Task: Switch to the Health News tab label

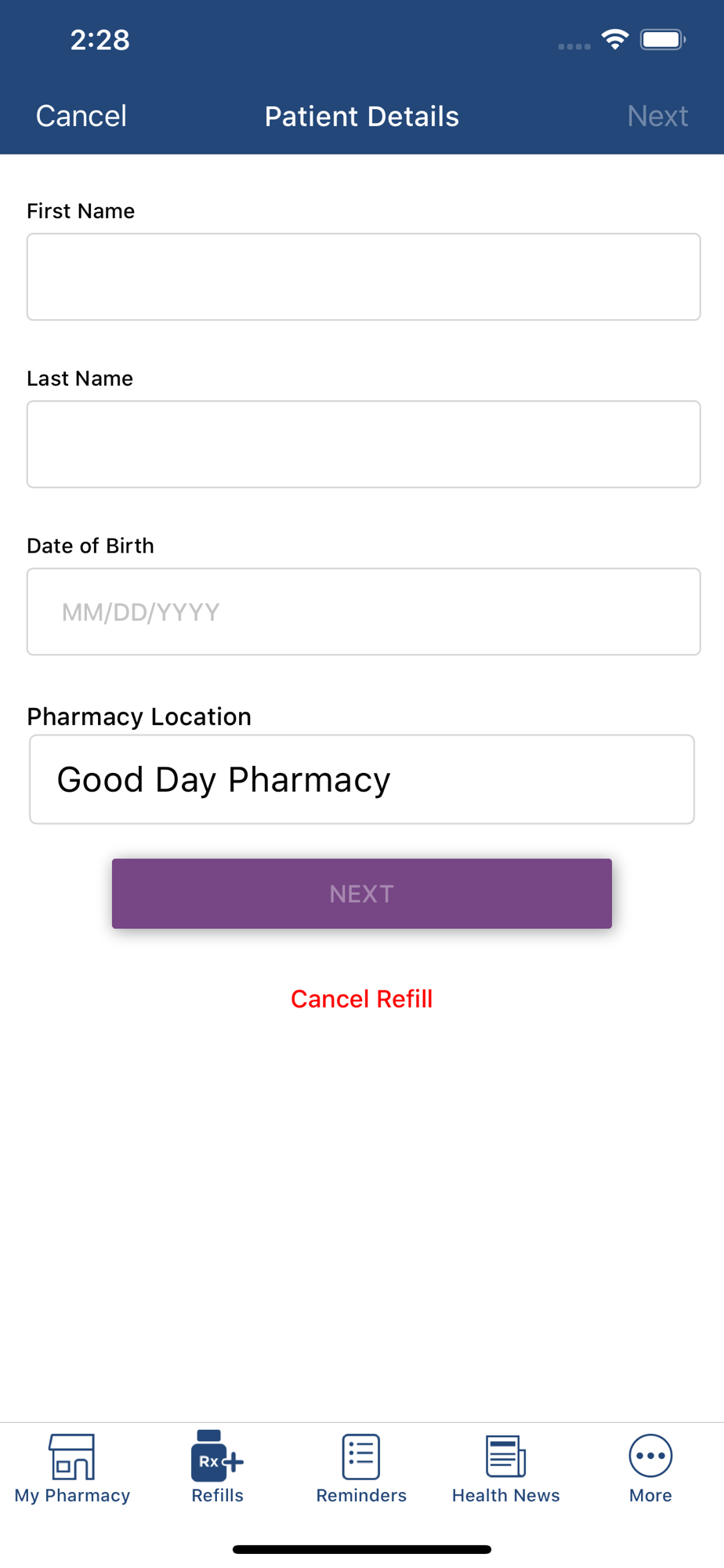Action: (x=505, y=1495)
